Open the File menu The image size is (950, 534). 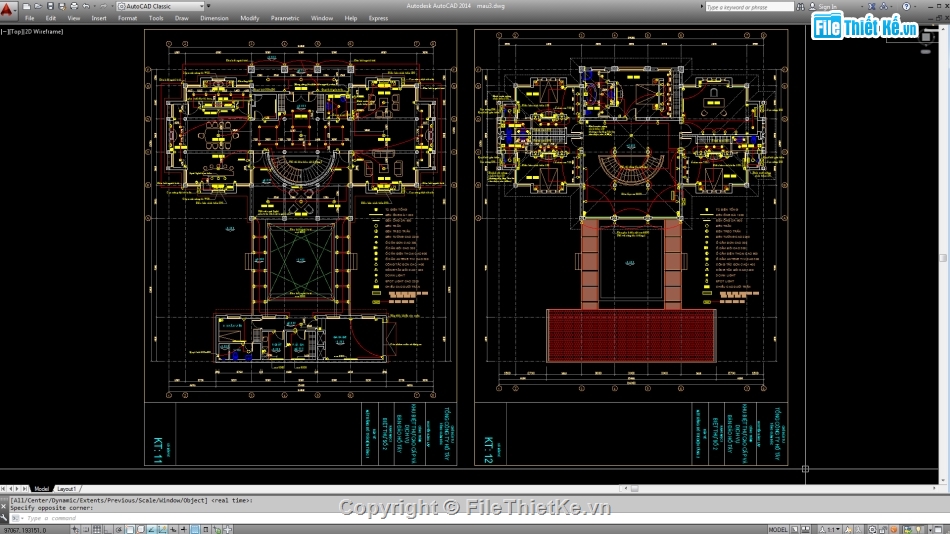click(30, 18)
